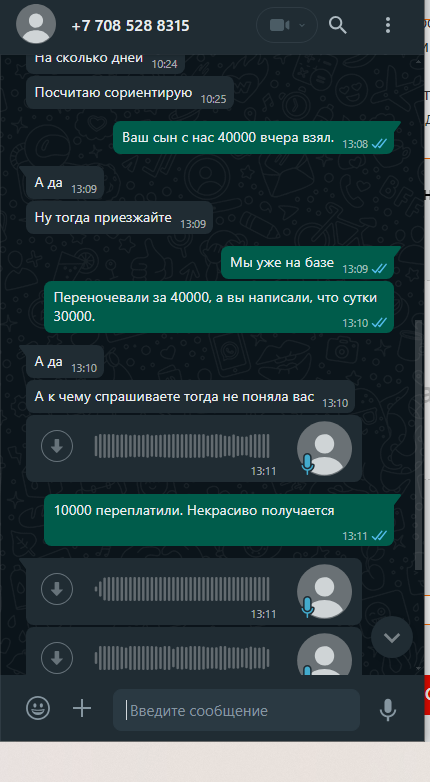Open chat search with magnifier icon
Screen dimensions: 430x782
pyautogui.click(x=338, y=24)
